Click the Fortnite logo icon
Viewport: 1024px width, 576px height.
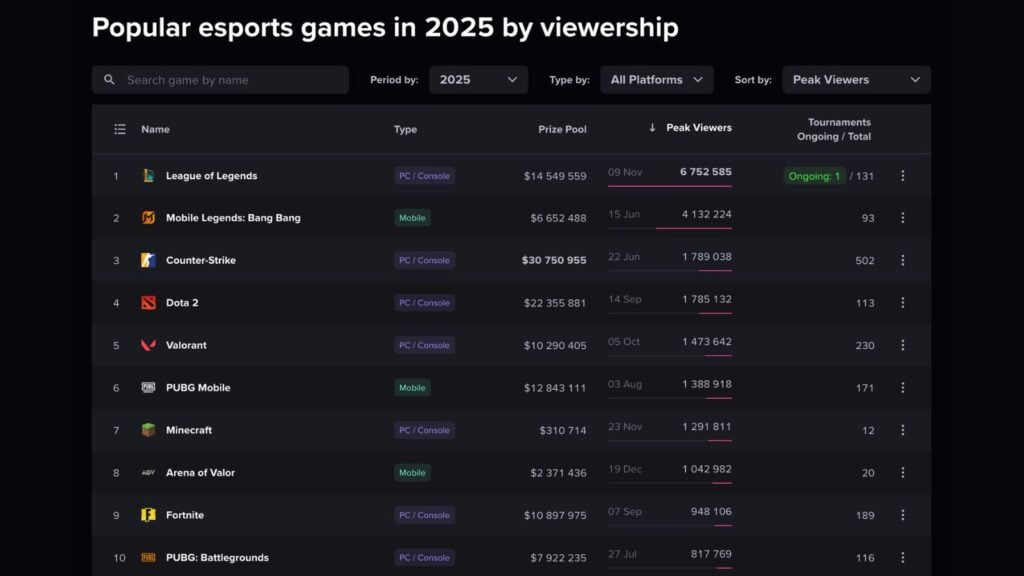(150, 515)
